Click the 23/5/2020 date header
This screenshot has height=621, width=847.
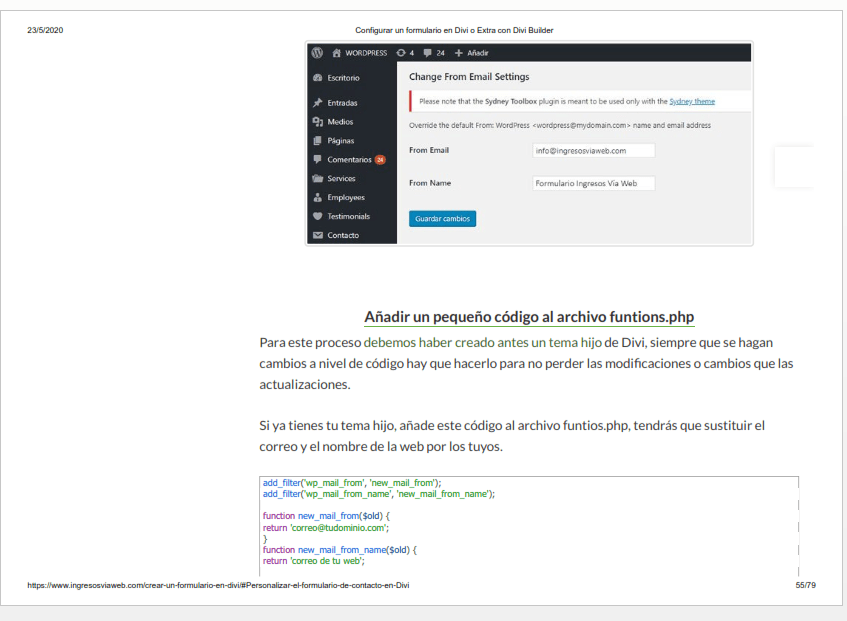pyautogui.click(x=45, y=30)
